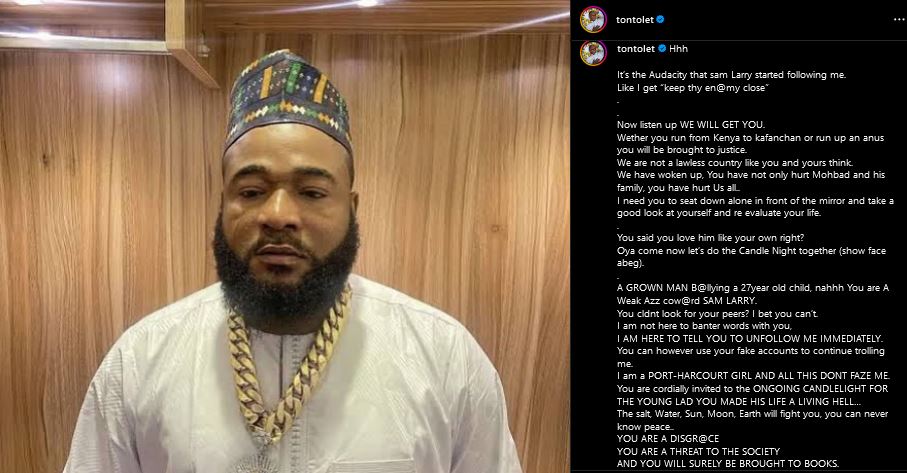Click the 'Hhh' caption text

tap(679, 49)
